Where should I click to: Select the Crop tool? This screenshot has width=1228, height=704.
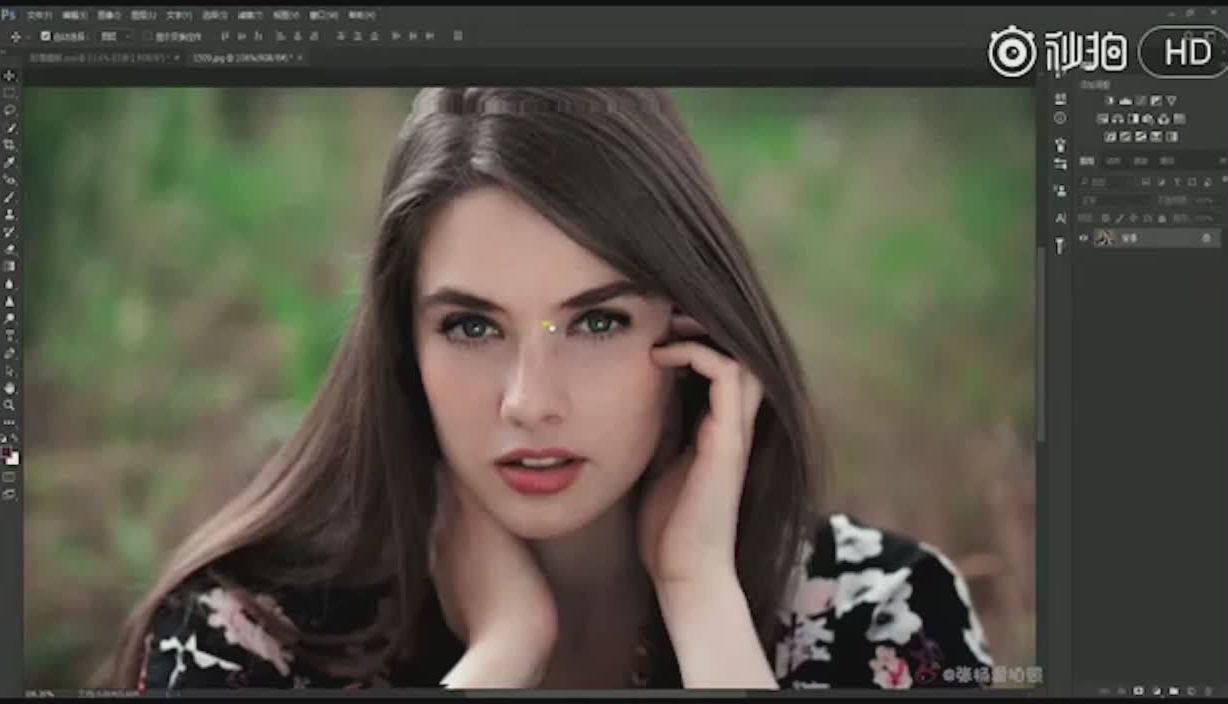[9, 145]
